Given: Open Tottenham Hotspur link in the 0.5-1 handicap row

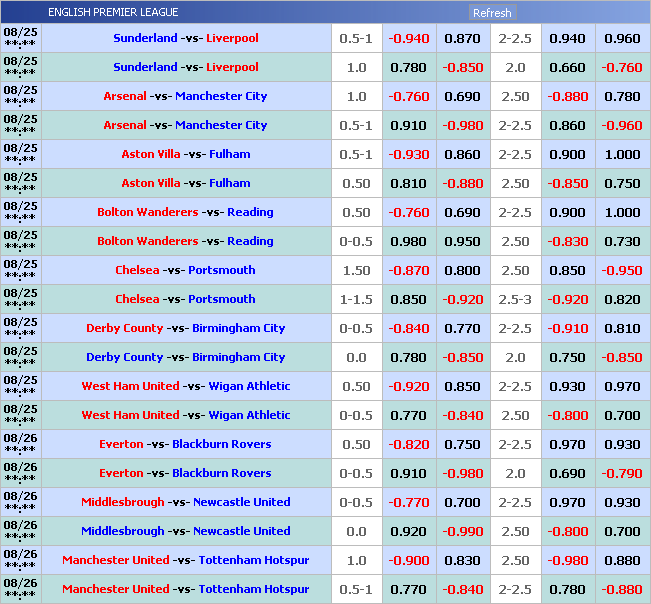Looking at the screenshot, I should (x=254, y=590).
